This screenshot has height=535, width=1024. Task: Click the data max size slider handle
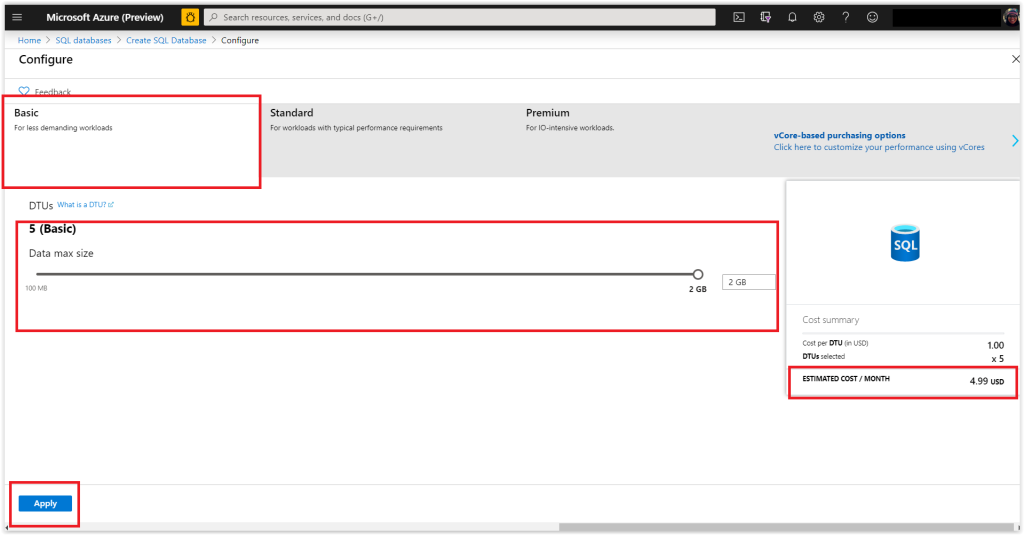click(697, 274)
